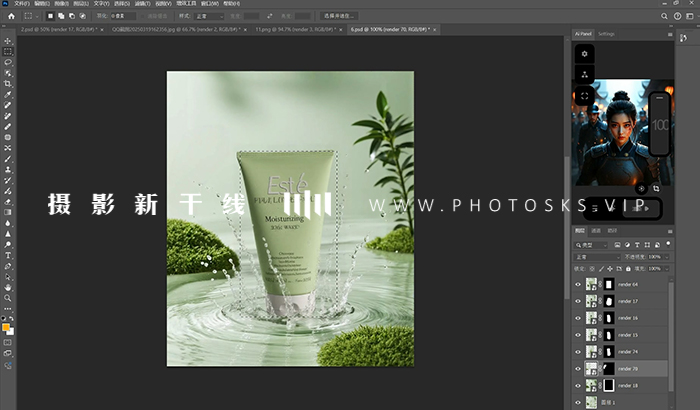This screenshot has height=410, width=700.
Task: Open the Filter menu
Action: 142,4
